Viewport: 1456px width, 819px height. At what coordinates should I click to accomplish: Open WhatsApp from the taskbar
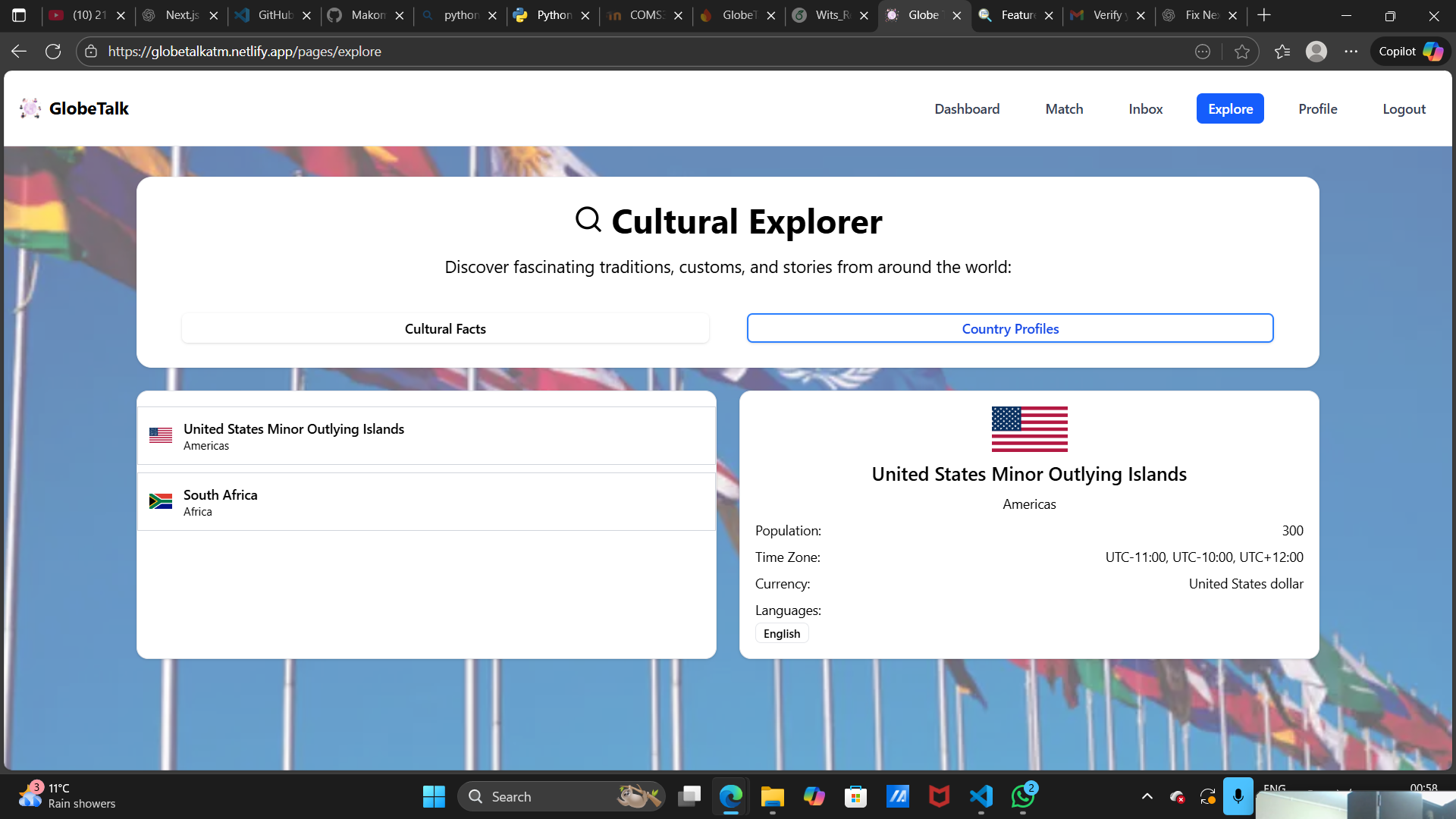pyautogui.click(x=1022, y=797)
